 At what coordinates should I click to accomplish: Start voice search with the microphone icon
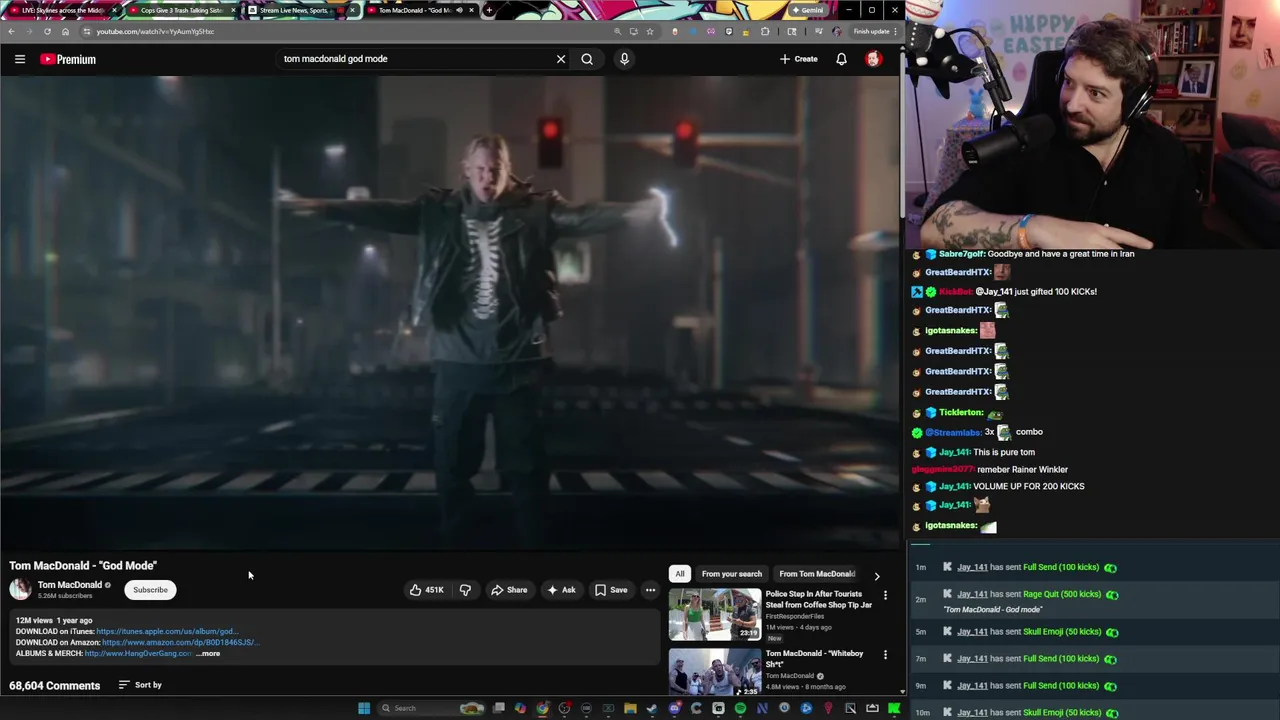click(624, 59)
